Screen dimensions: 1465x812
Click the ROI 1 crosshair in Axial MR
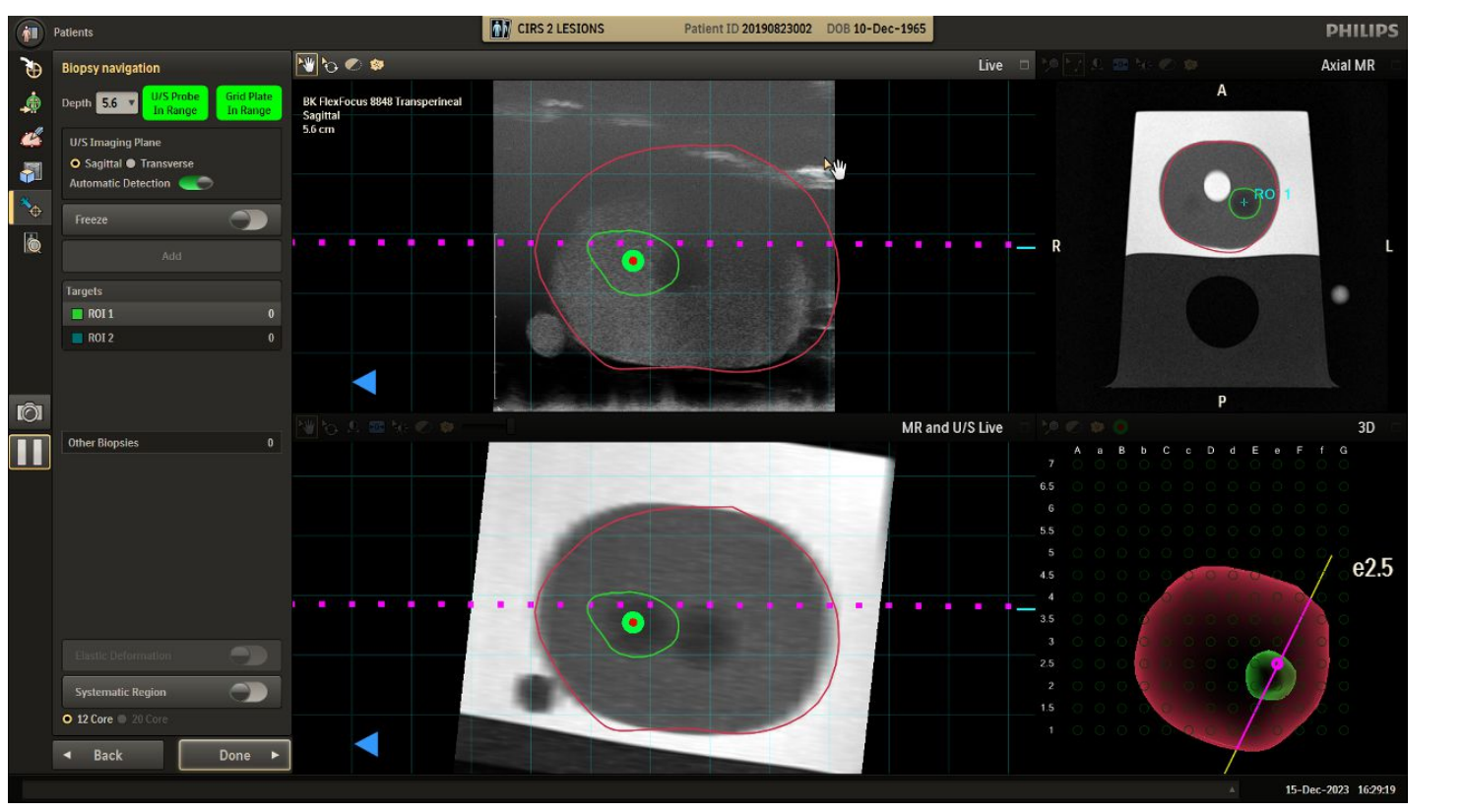pyautogui.click(x=1243, y=203)
